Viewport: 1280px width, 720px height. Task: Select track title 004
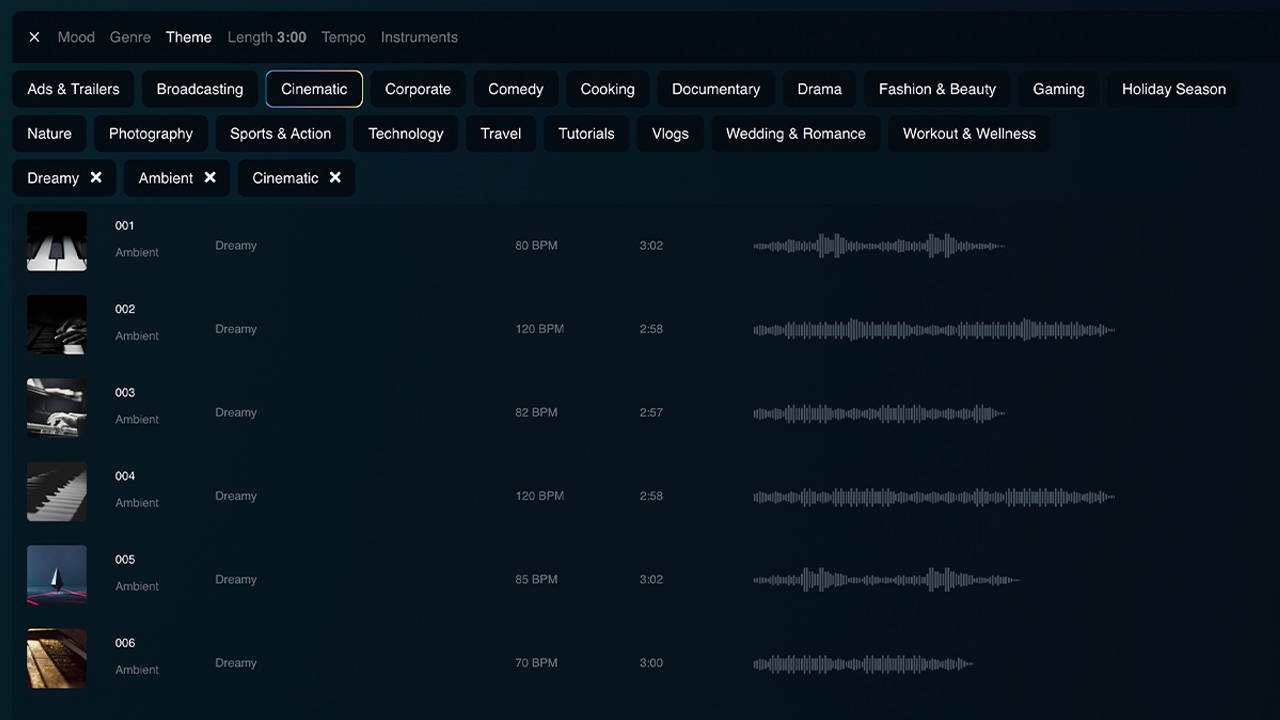click(x=125, y=476)
